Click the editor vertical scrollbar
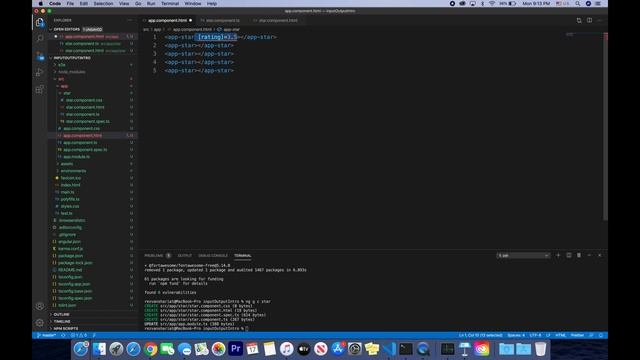The width and height of the screenshot is (640, 360). [605, 127]
